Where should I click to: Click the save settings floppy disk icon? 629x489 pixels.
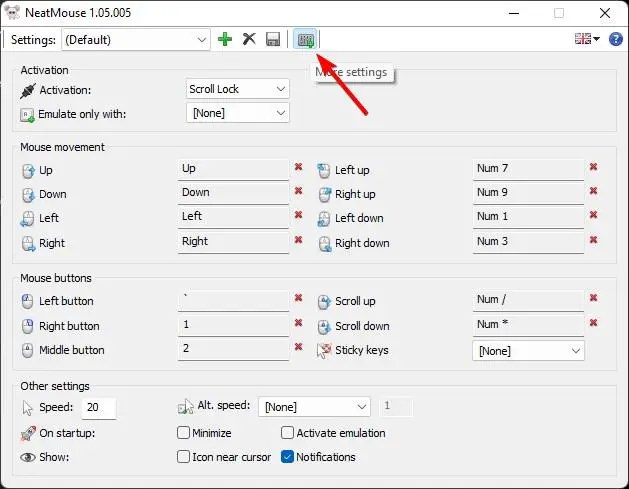(272, 39)
